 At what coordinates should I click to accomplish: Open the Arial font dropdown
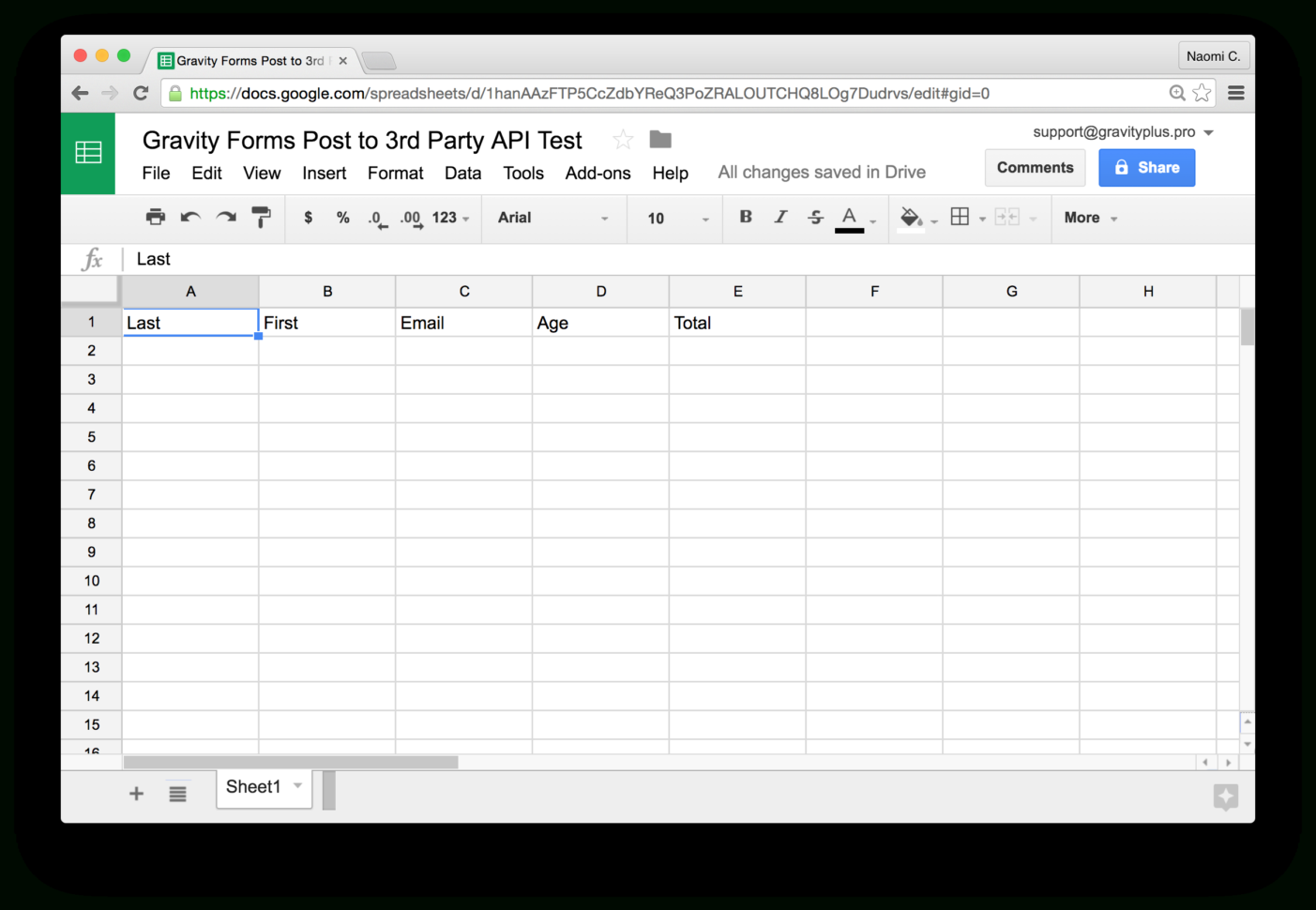(553, 217)
